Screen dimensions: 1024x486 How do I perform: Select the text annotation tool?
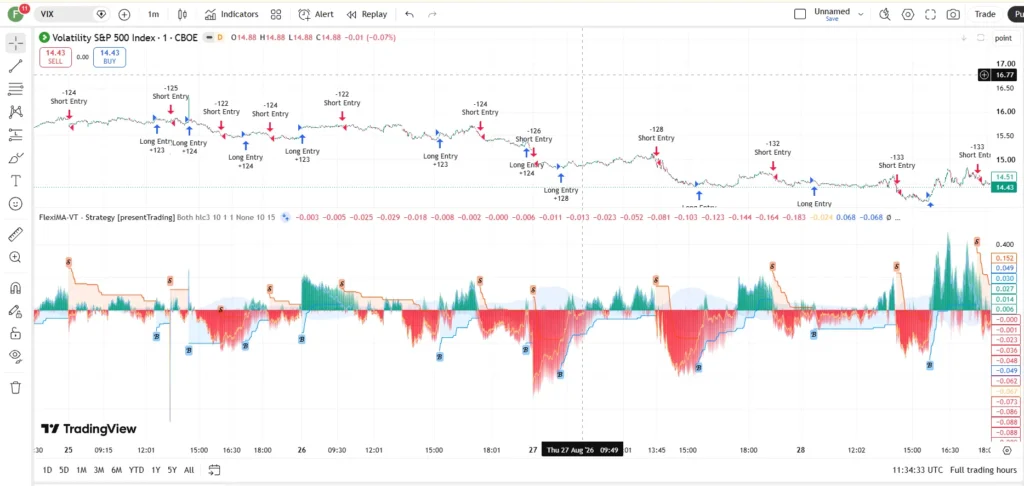(x=16, y=181)
